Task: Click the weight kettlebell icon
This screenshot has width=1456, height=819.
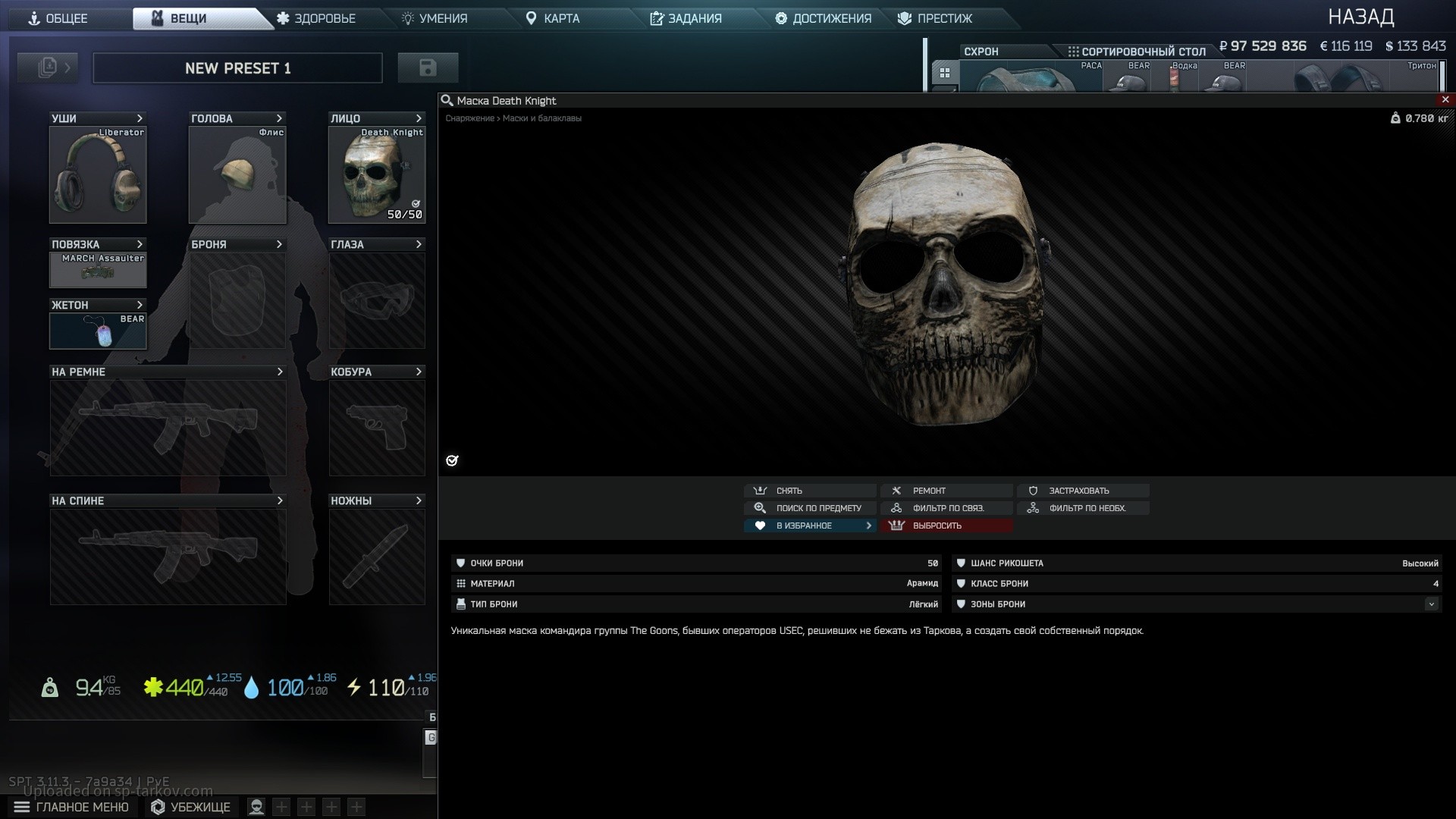Action: coord(50,687)
